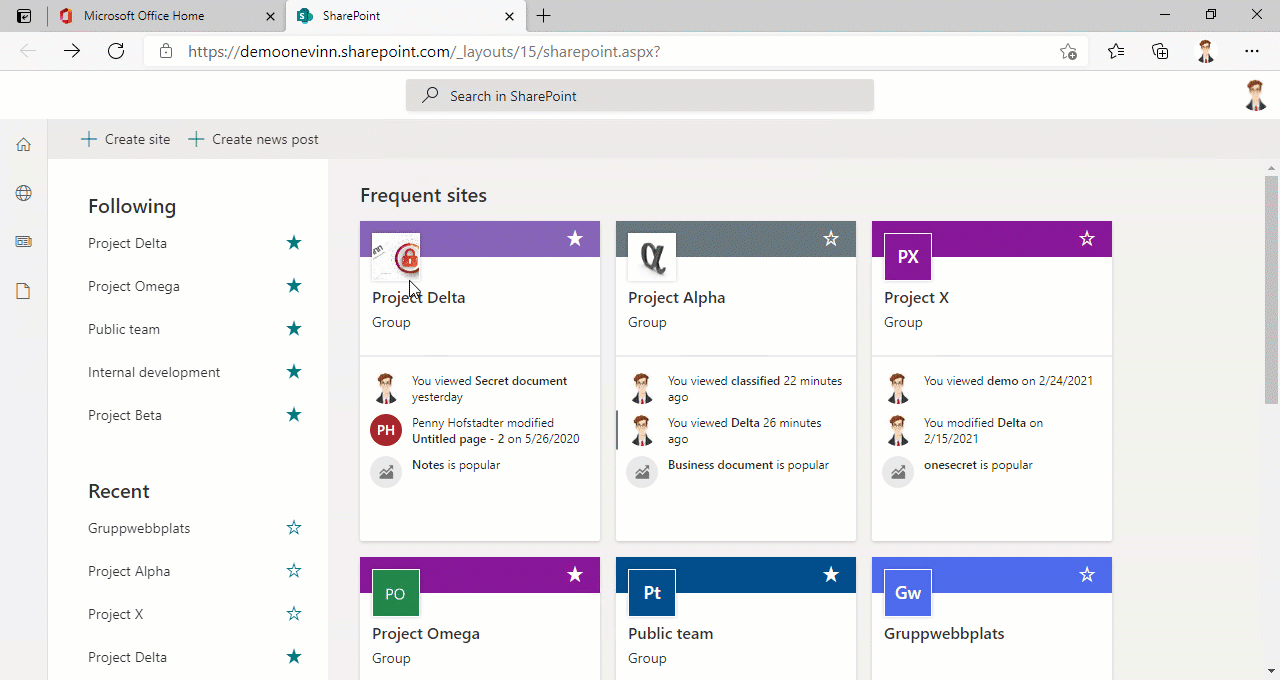Click the browser refresh button
The height and width of the screenshot is (680, 1280).
tap(116, 51)
